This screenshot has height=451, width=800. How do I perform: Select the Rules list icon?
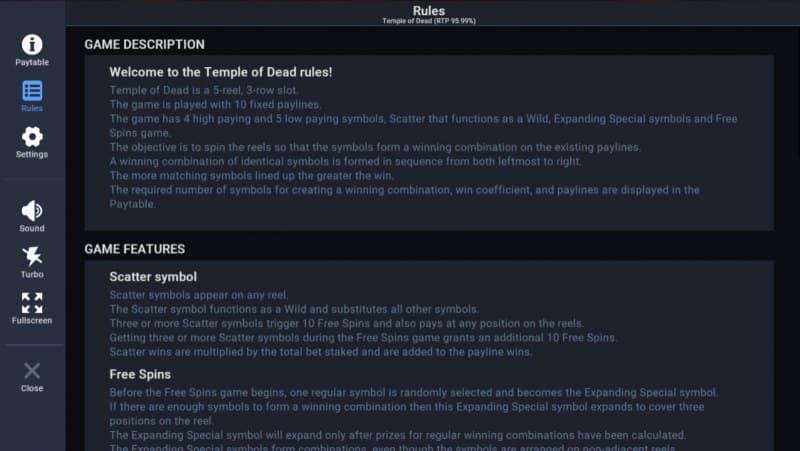pyautogui.click(x=32, y=90)
